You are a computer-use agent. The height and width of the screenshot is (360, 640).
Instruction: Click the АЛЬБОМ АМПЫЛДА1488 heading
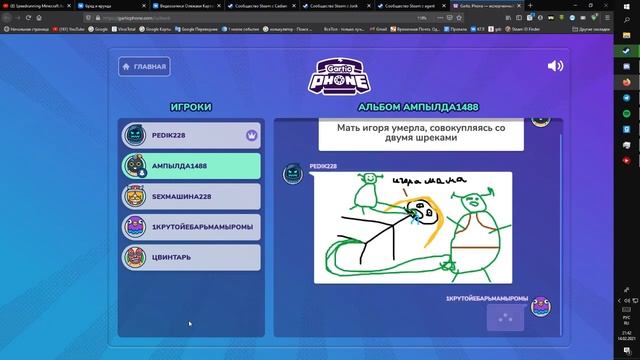click(x=418, y=107)
